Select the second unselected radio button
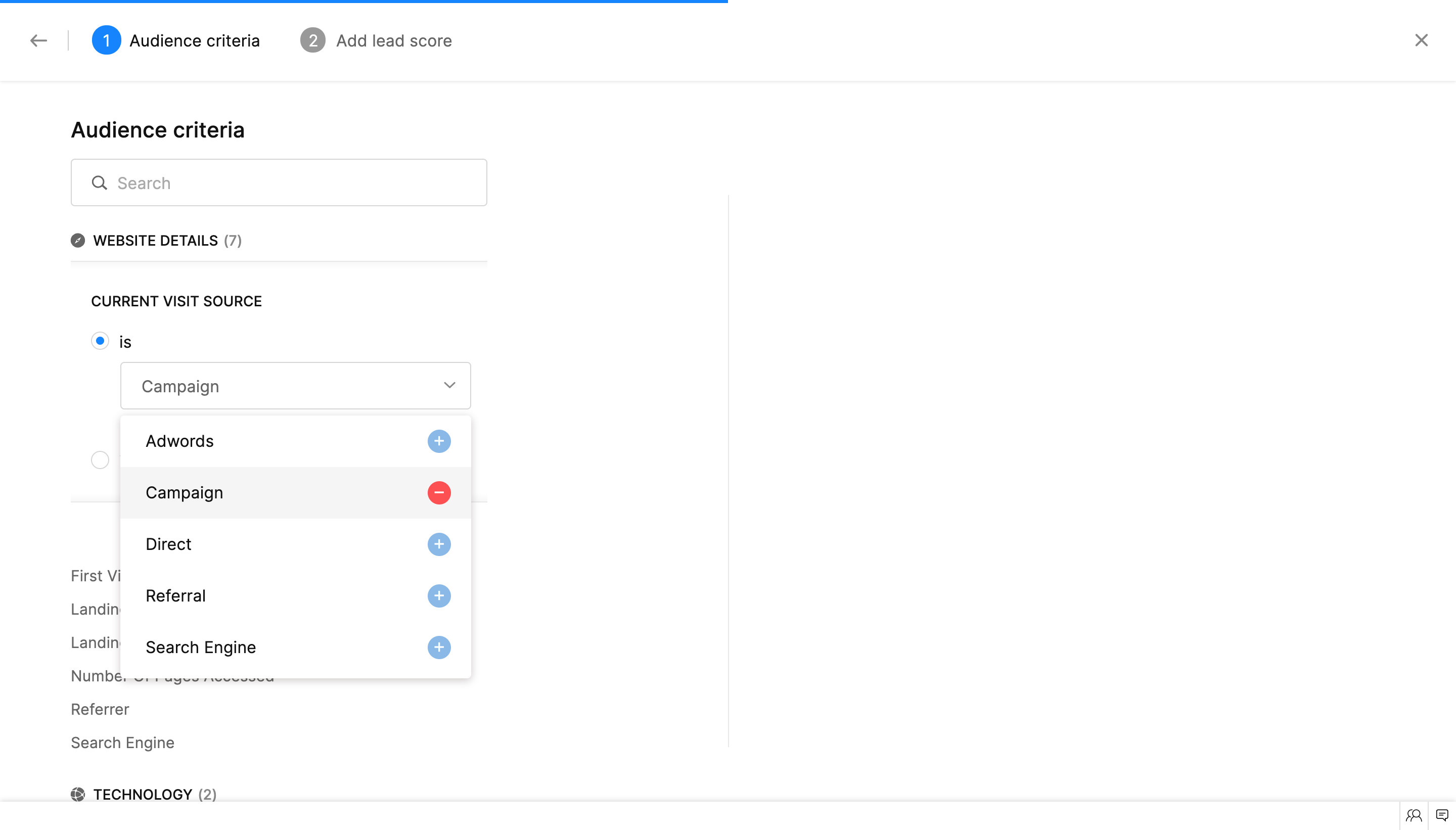Image resolution: width=1456 pixels, height=830 pixels. [100, 459]
